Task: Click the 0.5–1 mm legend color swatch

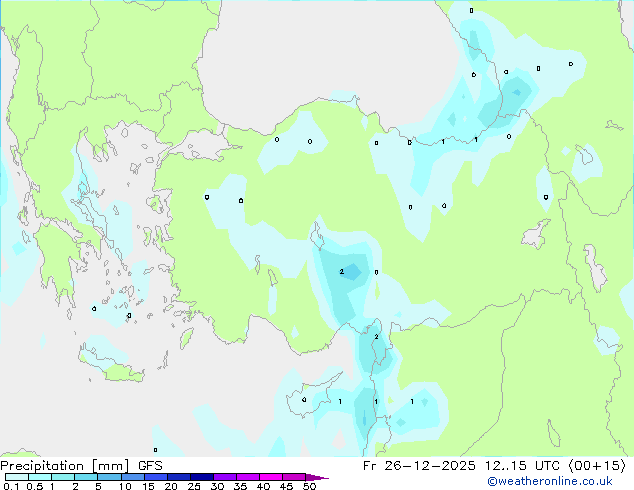Action: click(40, 477)
